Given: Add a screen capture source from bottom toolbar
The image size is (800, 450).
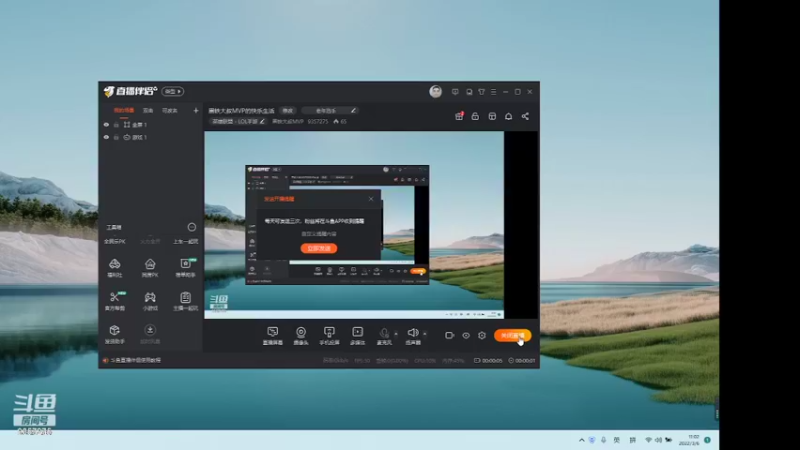Looking at the screenshot, I should (x=272, y=336).
